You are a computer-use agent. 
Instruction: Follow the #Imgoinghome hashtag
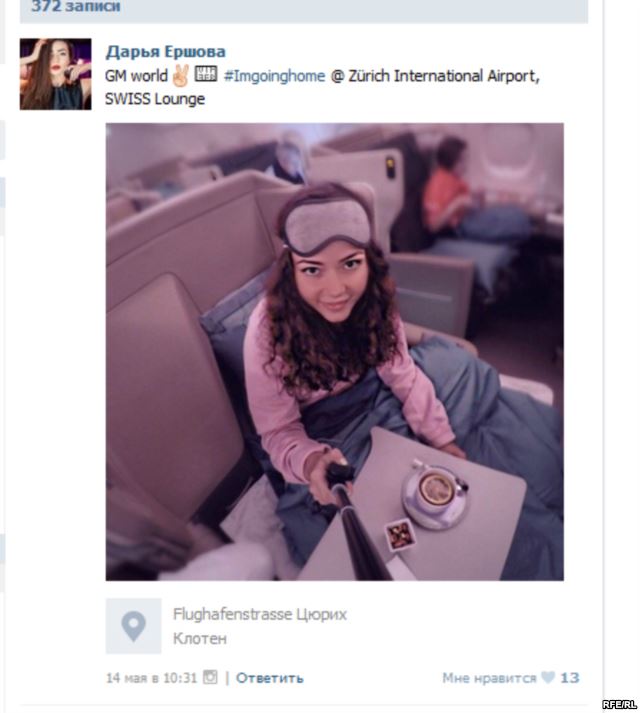[275, 76]
